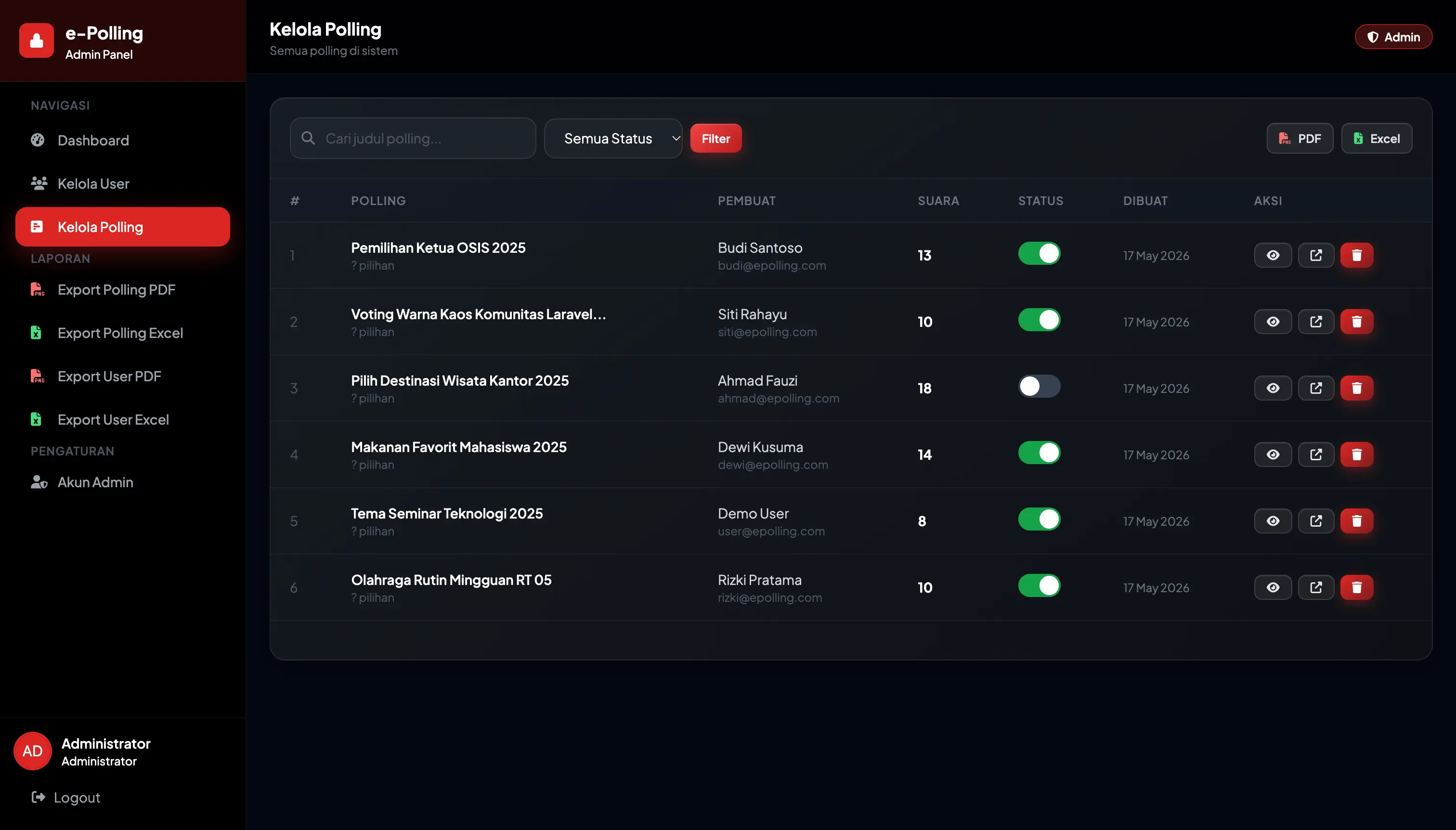
Task: Open external link for Olahraga Rutin Mingguan RT 05
Action: pyautogui.click(x=1316, y=587)
